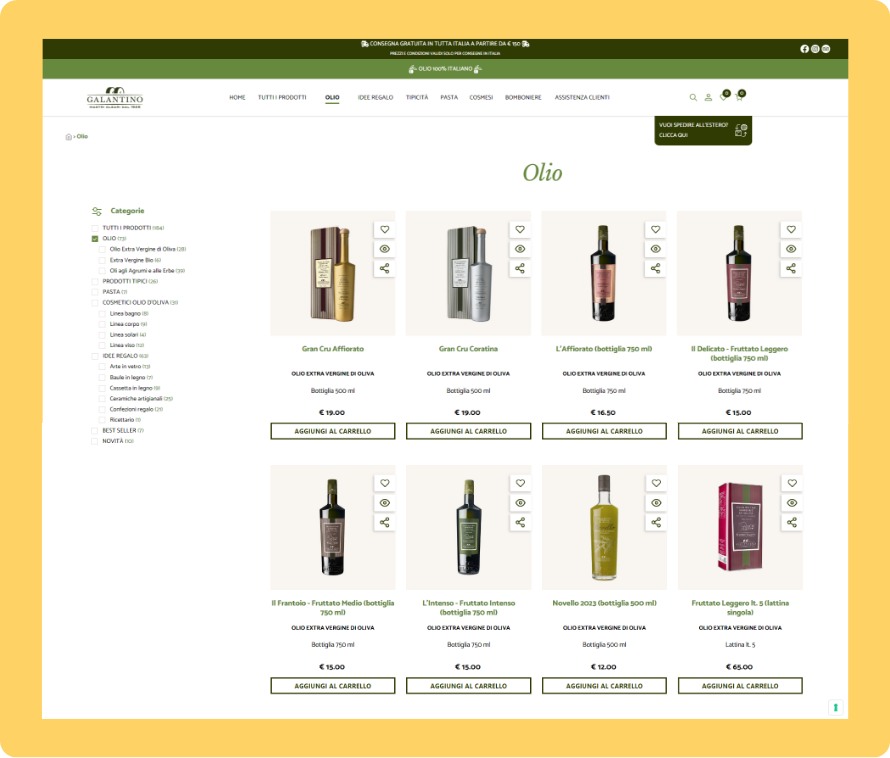Add Fruttato Leggero lt. 5 to cart
Viewport: 890px width, 758px height.
click(740, 686)
